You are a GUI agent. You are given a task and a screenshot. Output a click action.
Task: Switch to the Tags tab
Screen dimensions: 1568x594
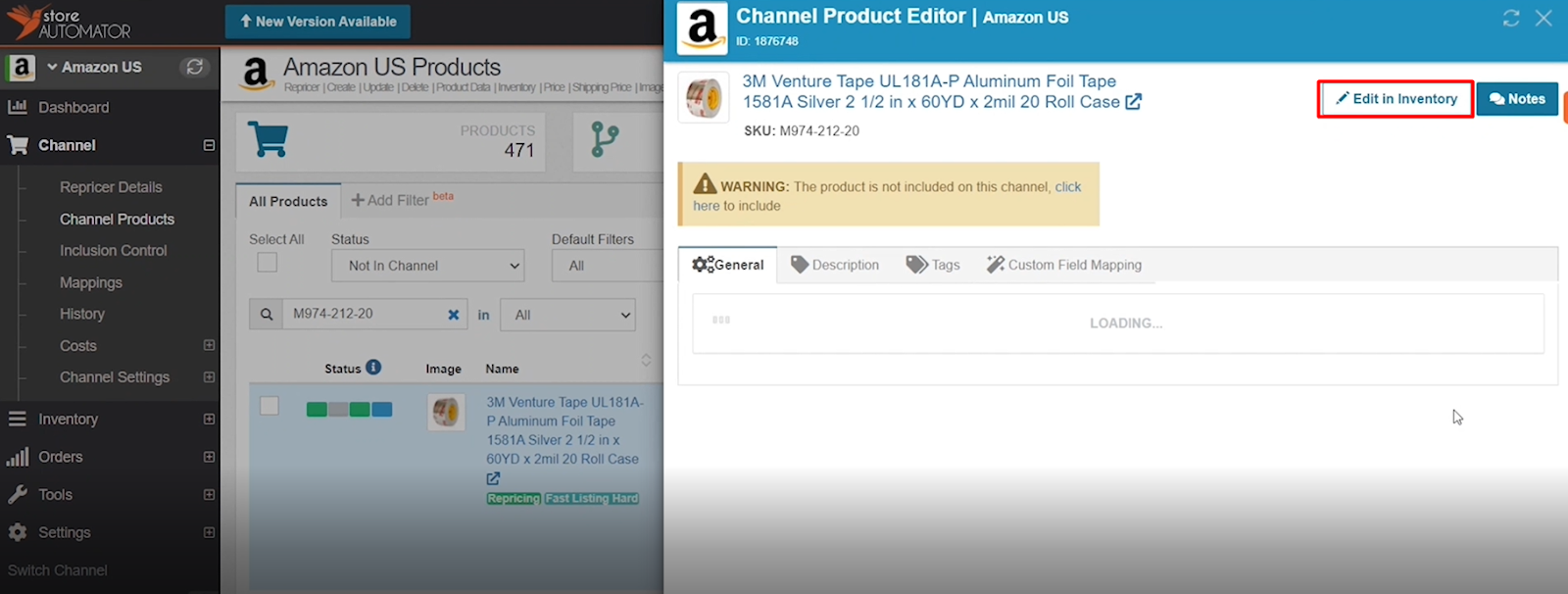click(x=933, y=265)
